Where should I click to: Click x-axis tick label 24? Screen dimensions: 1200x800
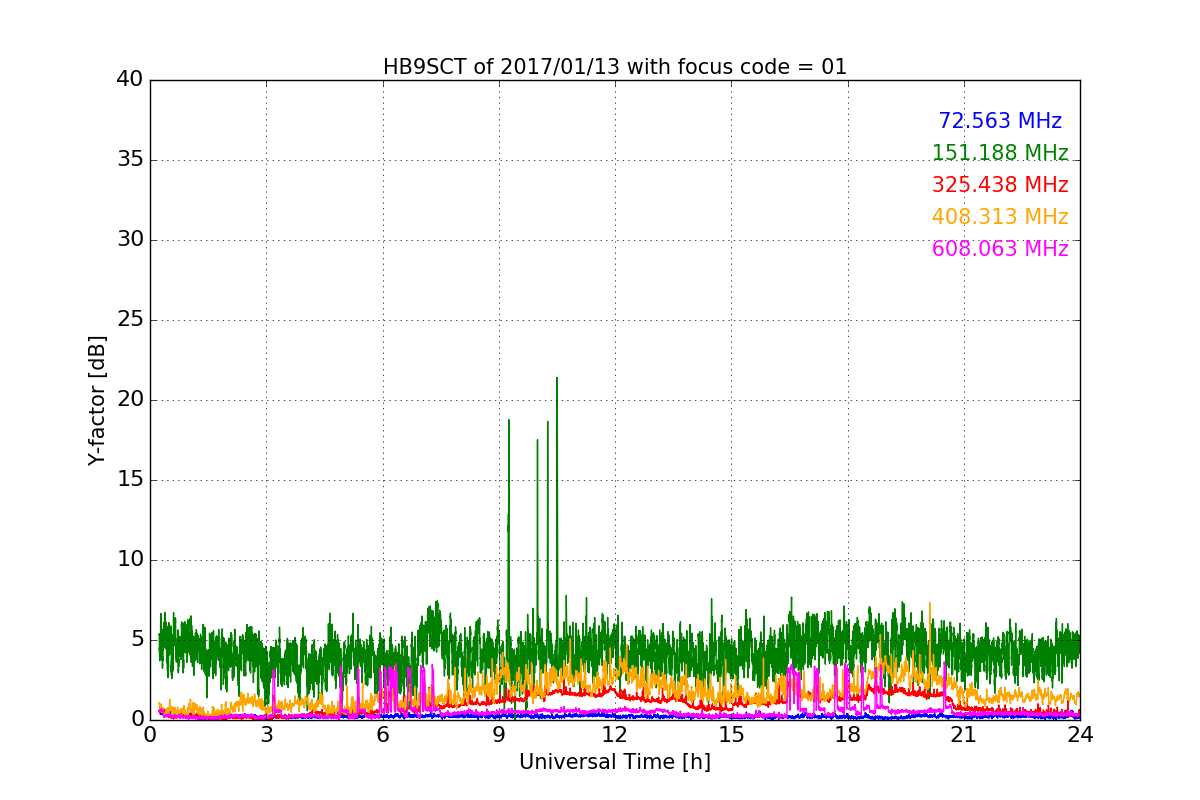coord(1080,735)
